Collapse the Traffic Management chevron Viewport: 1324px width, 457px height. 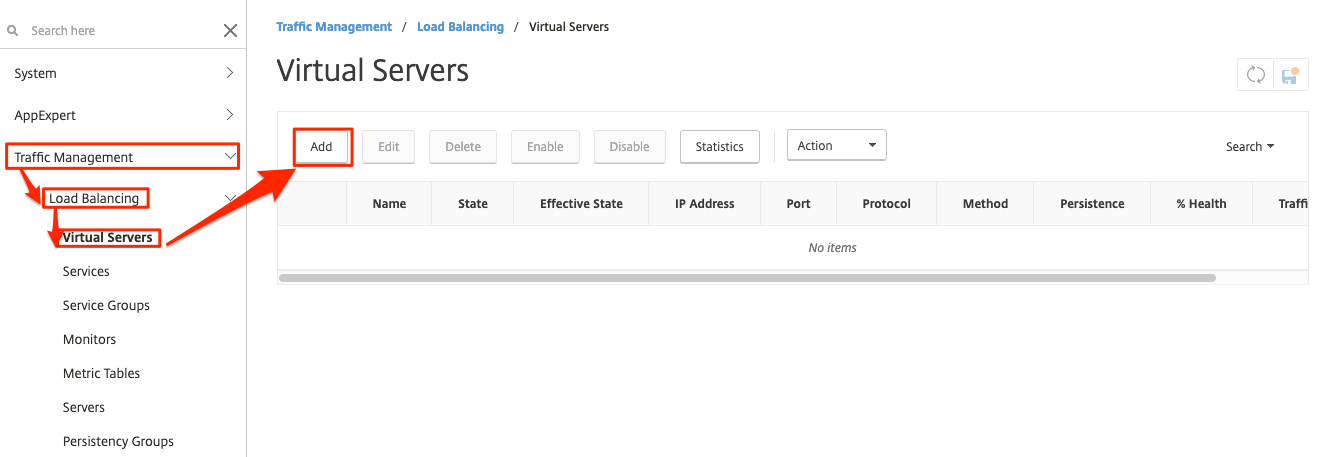pos(230,156)
